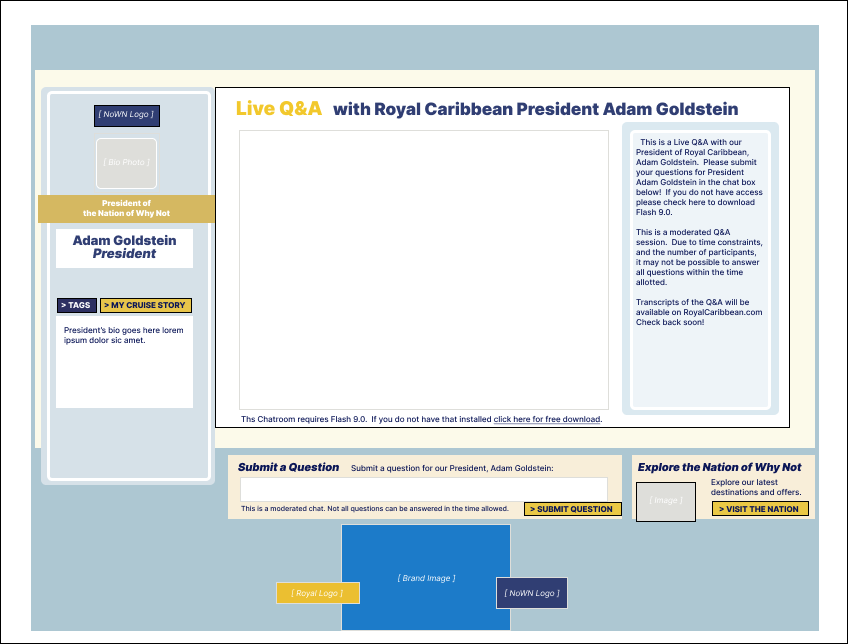Click the NoWN Logo in the sidebar
This screenshot has height=644, width=848.
pos(127,116)
